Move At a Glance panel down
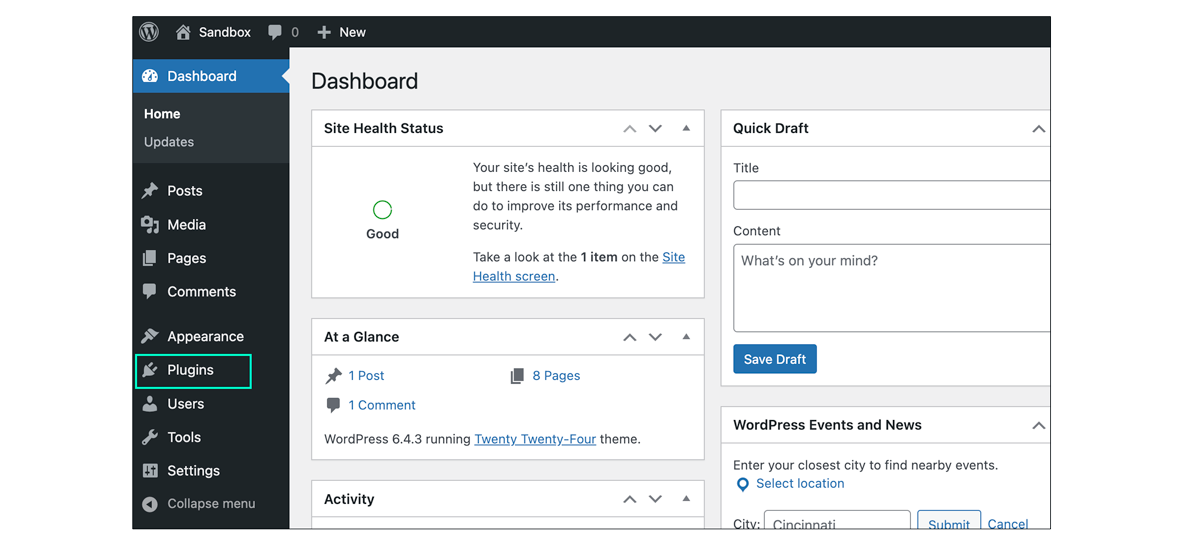 point(655,338)
